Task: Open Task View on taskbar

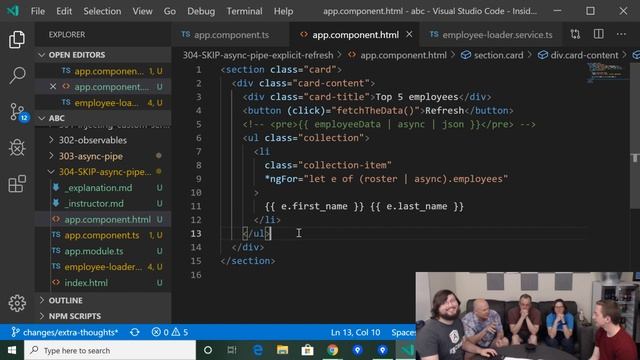Action: (232, 350)
